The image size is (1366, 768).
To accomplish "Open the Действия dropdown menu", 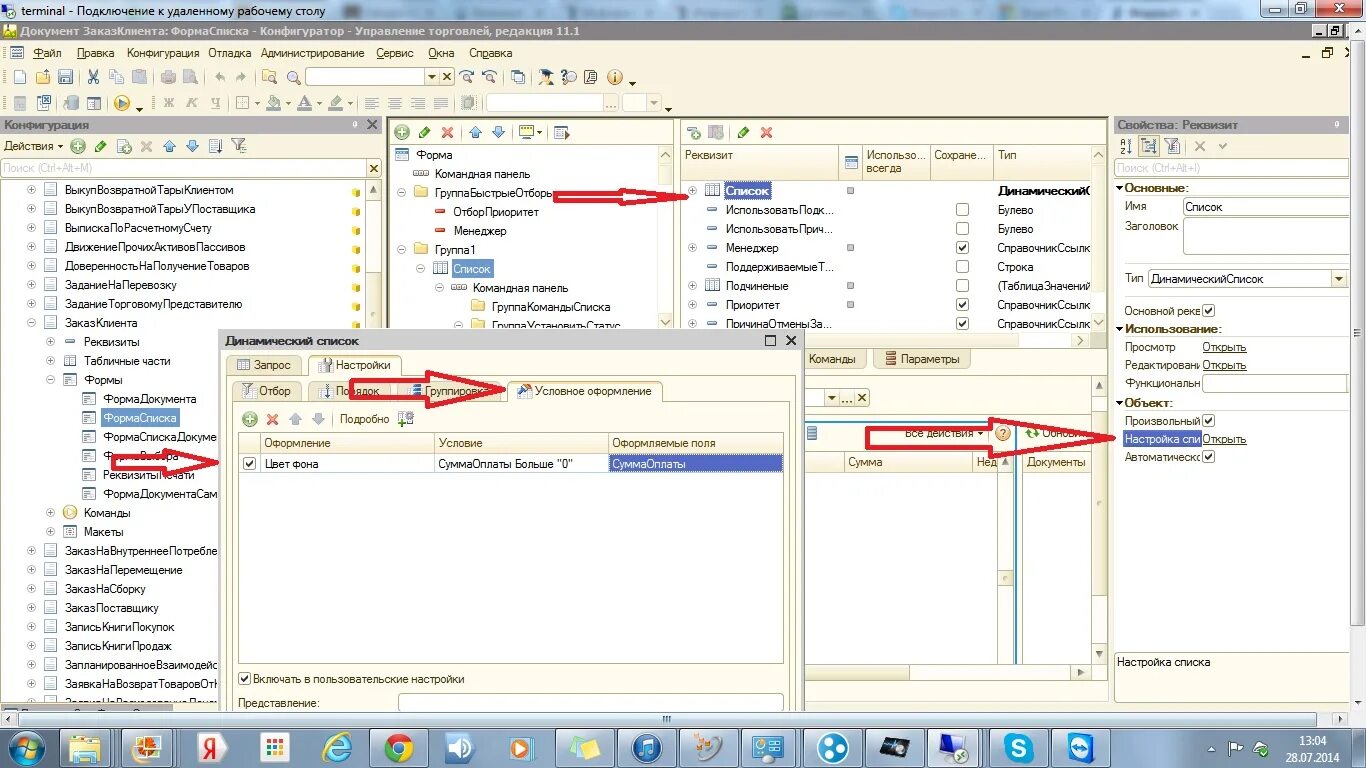I will coord(34,146).
